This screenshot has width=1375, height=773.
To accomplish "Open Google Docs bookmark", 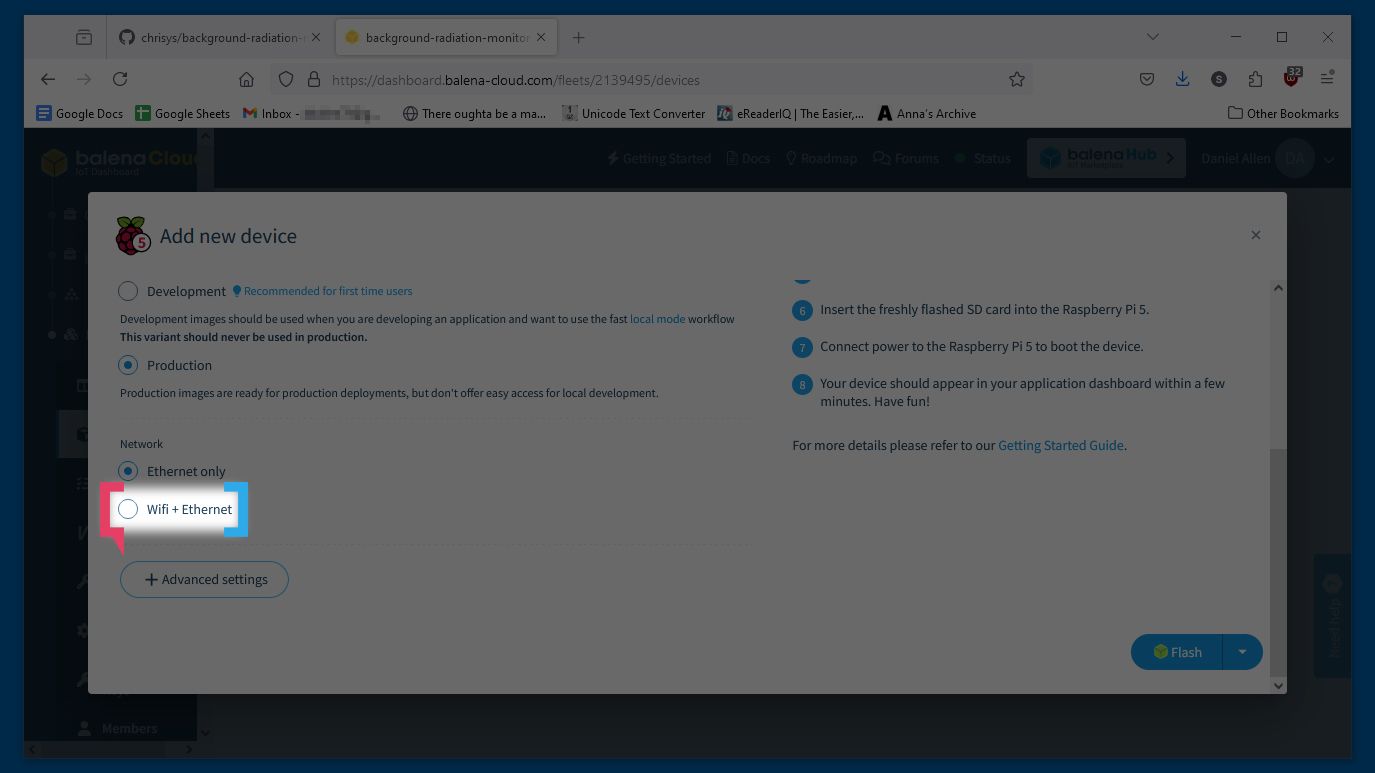I will 79,113.
